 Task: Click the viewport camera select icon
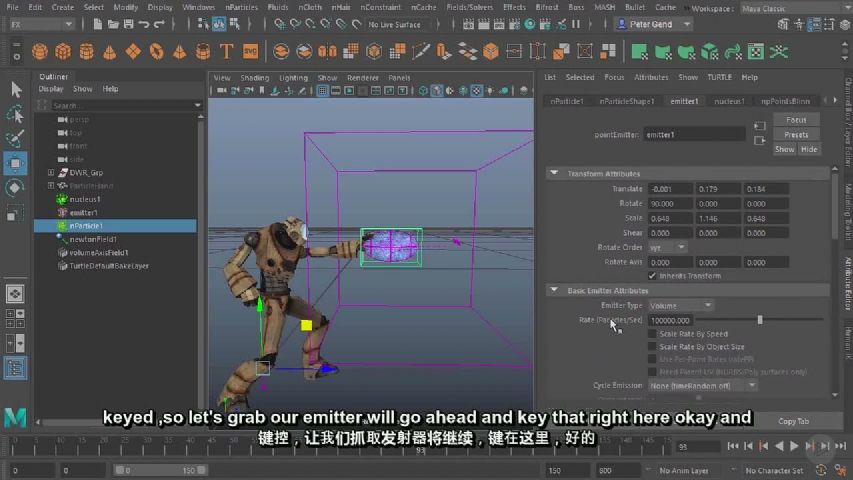pyautogui.click(x=221, y=91)
